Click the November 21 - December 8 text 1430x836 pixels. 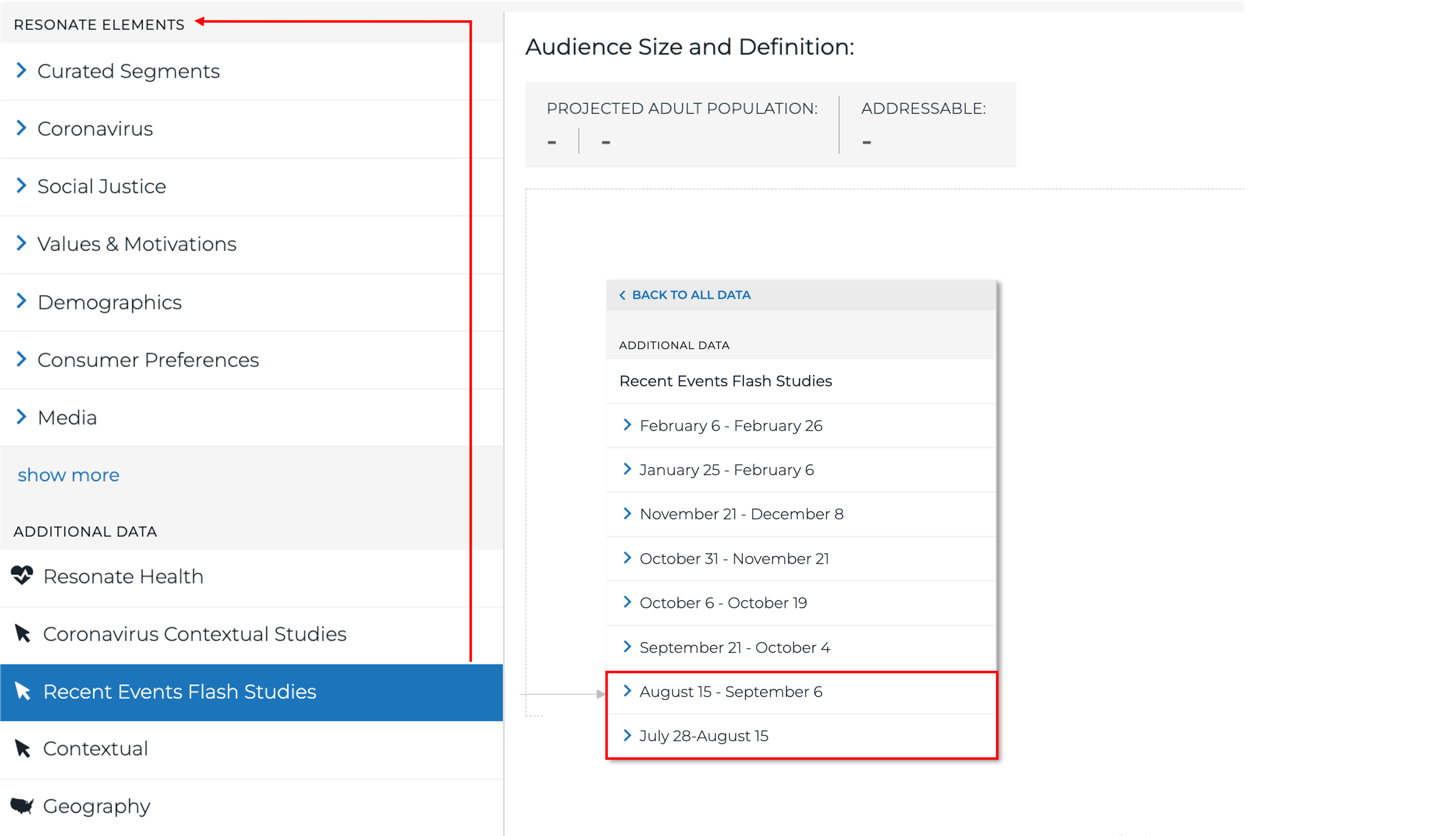(x=742, y=514)
